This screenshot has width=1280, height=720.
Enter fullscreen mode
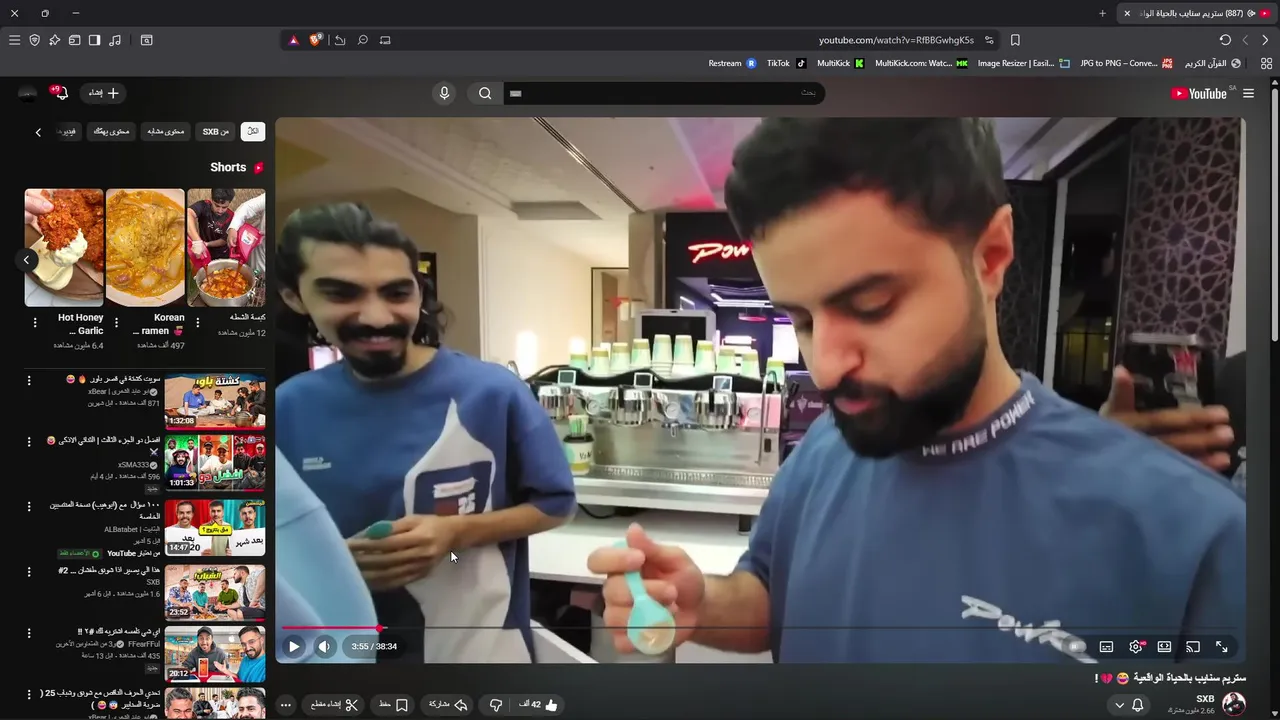point(1221,647)
